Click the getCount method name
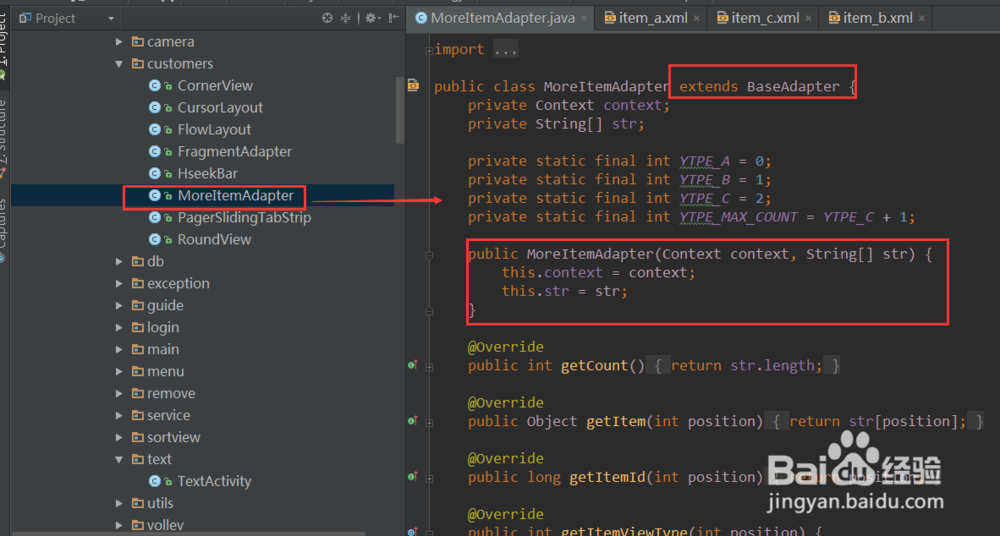This screenshot has height=536, width=1000. (594, 366)
